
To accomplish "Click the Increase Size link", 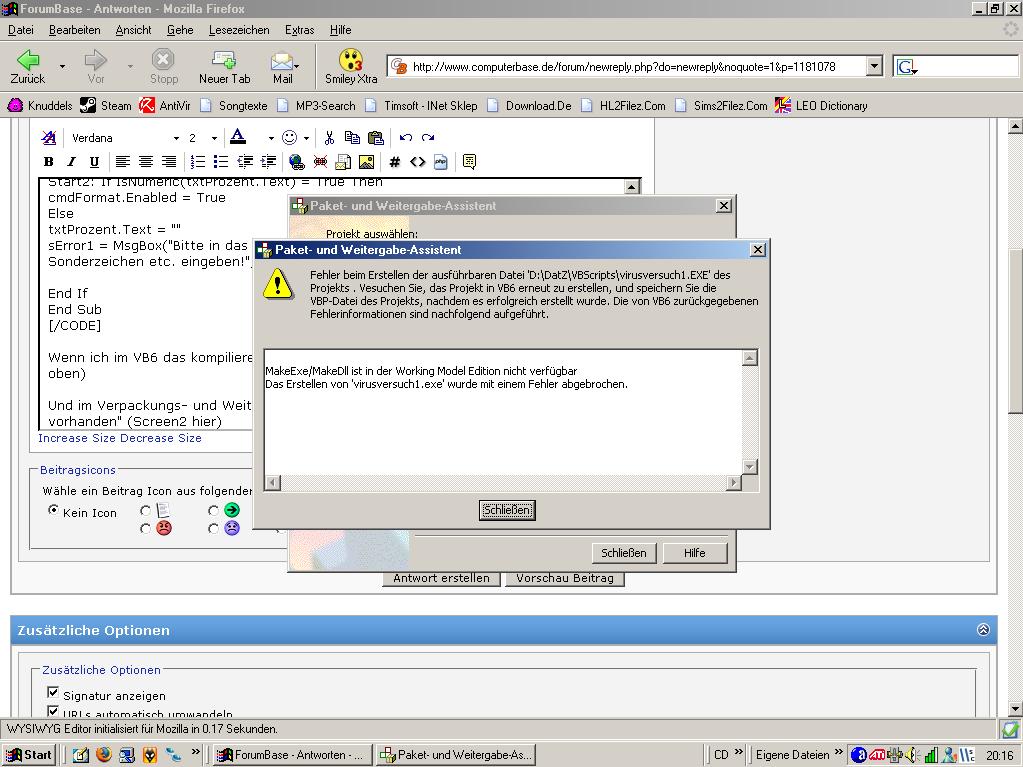I will (76, 438).
